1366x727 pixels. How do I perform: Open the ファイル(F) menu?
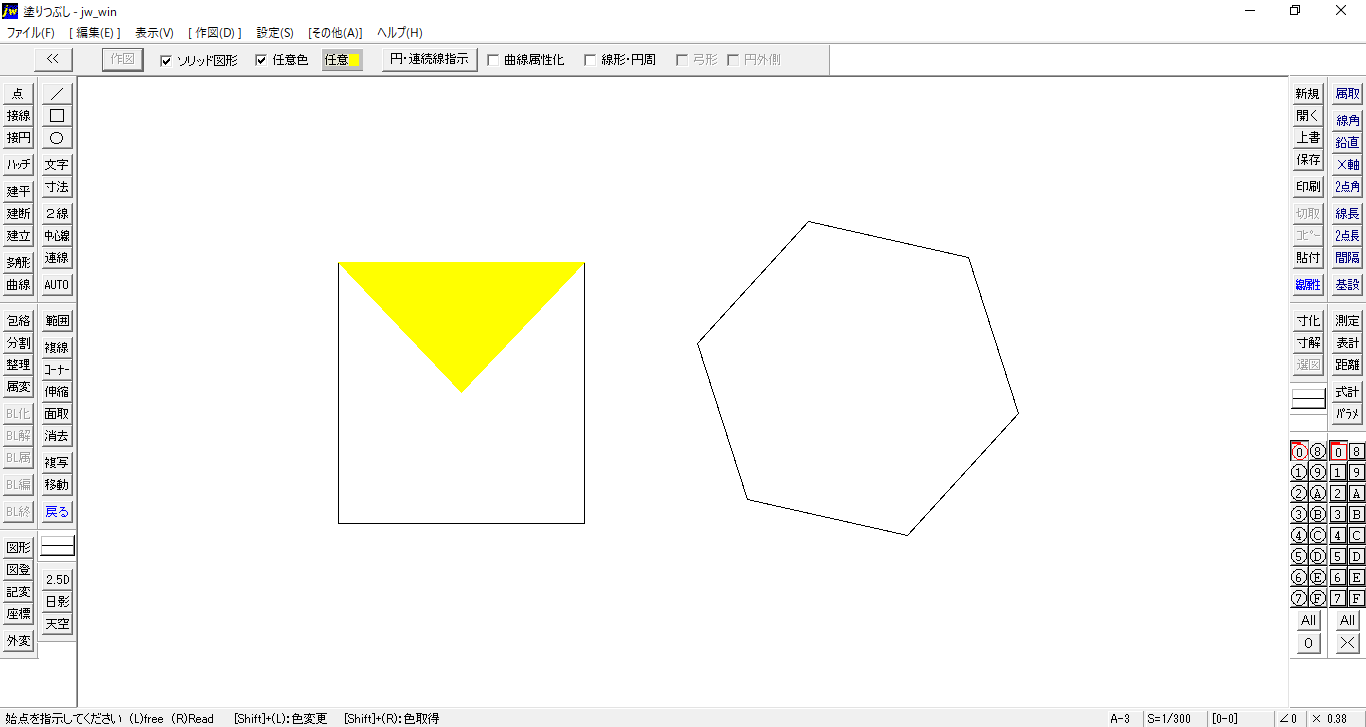30,33
